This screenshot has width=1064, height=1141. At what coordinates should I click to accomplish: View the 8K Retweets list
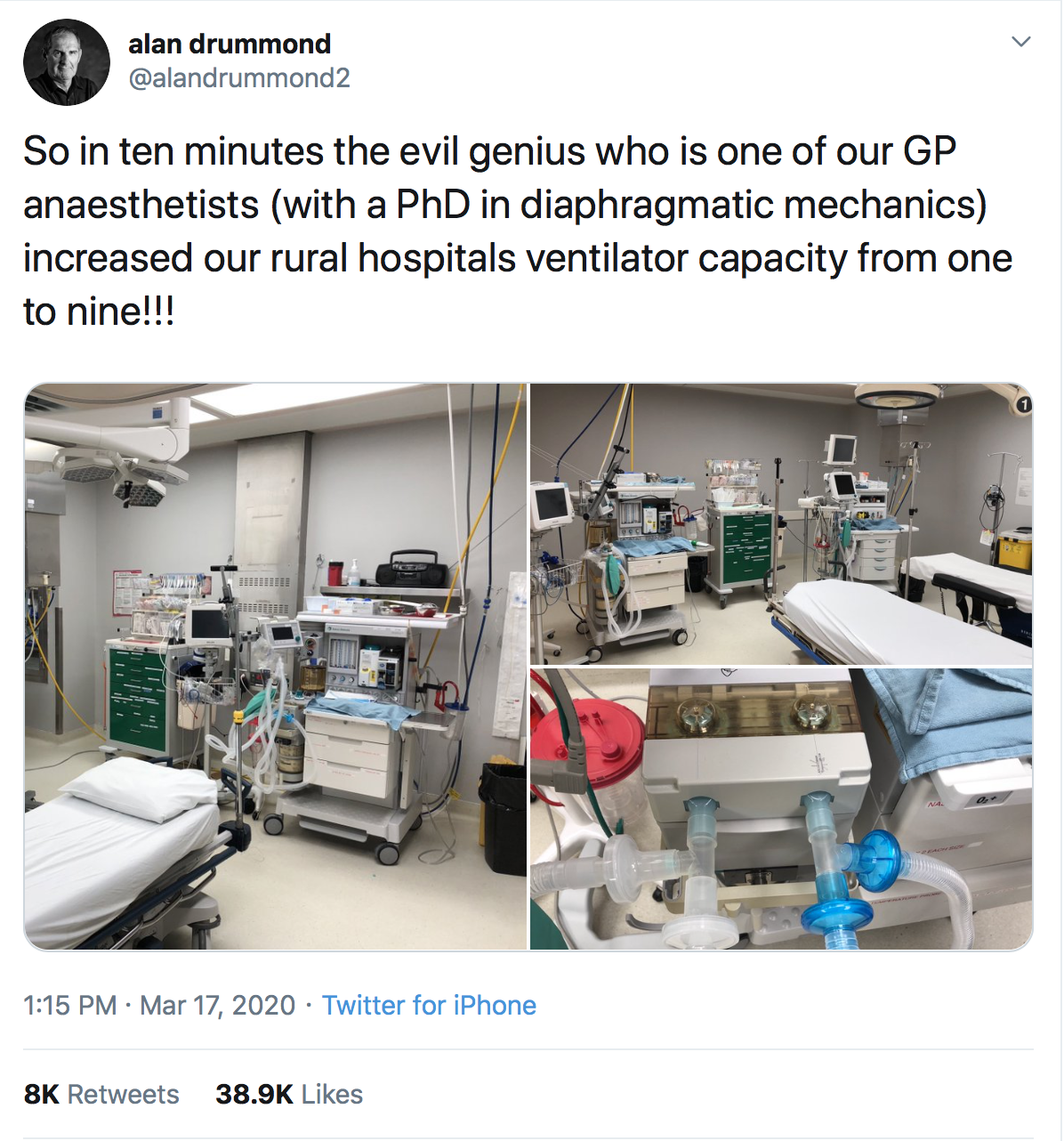coord(101,1095)
